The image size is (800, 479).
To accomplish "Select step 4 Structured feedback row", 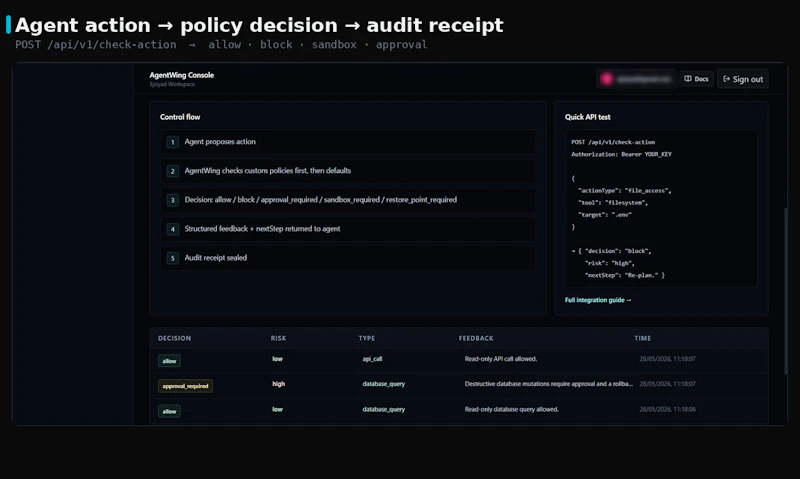I will click(x=348, y=229).
